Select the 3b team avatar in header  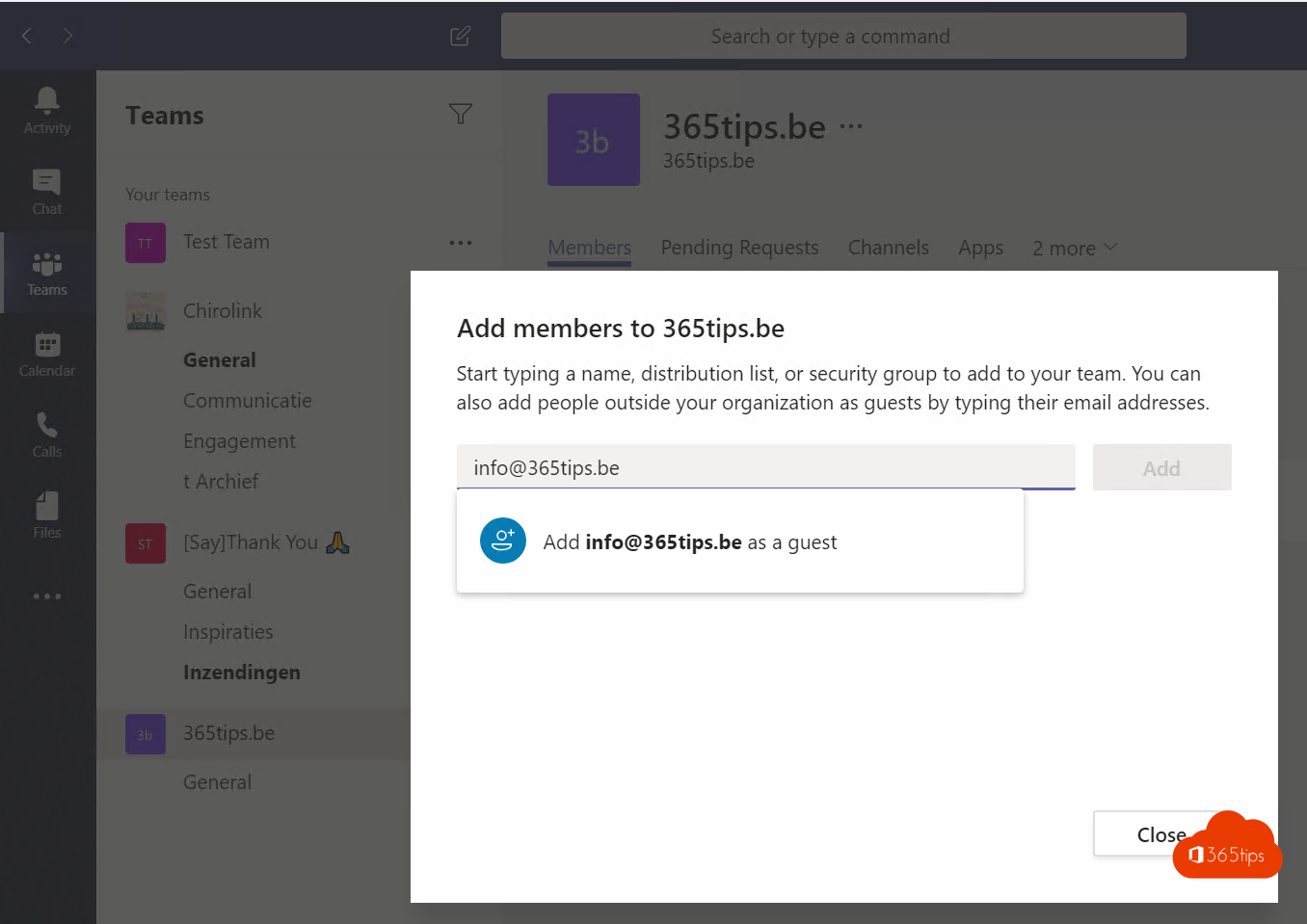click(594, 140)
